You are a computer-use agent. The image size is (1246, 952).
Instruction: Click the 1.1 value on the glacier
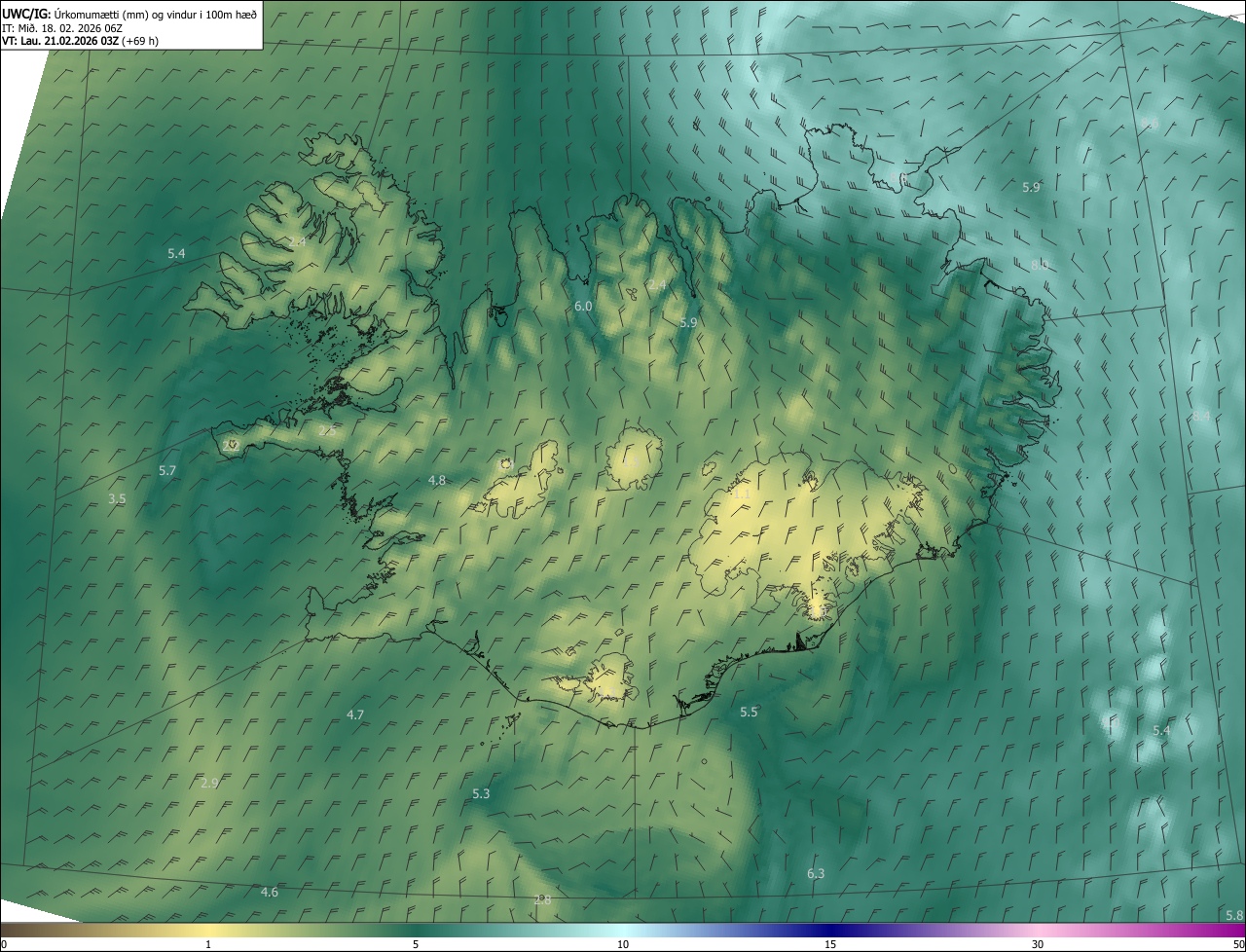pyautogui.click(x=742, y=494)
